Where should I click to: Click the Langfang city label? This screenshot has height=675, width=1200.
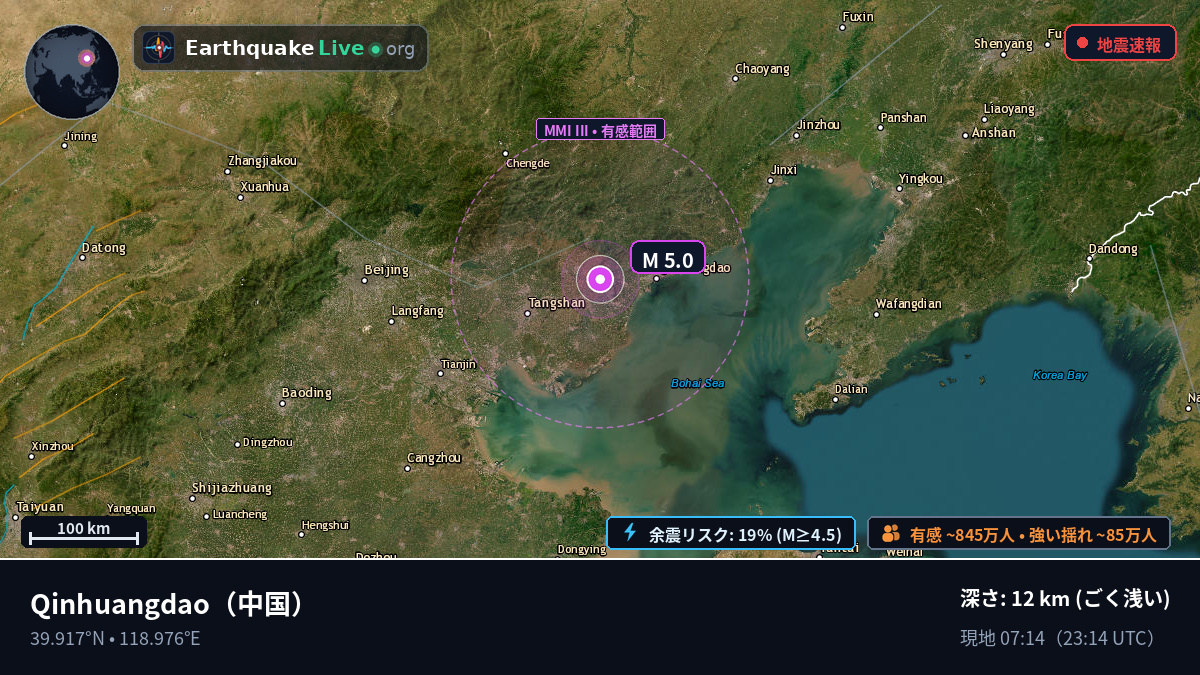pyautogui.click(x=418, y=311)
